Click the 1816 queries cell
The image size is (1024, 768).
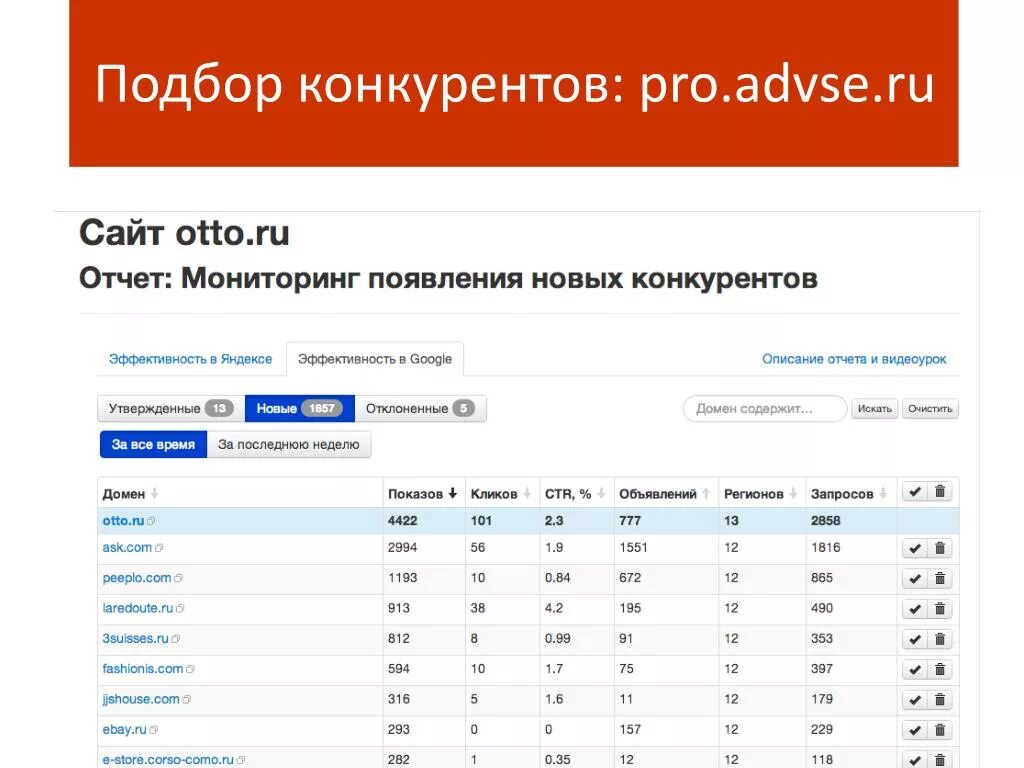pos(825,548)
